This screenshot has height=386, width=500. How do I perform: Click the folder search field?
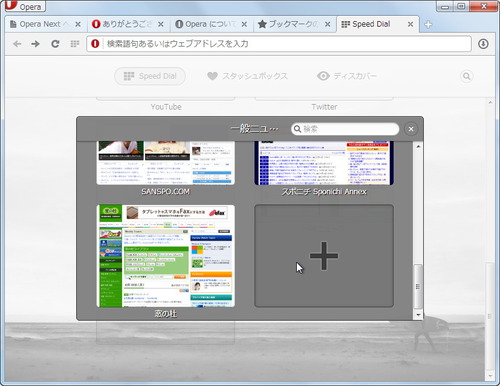[x=345, y=129]
